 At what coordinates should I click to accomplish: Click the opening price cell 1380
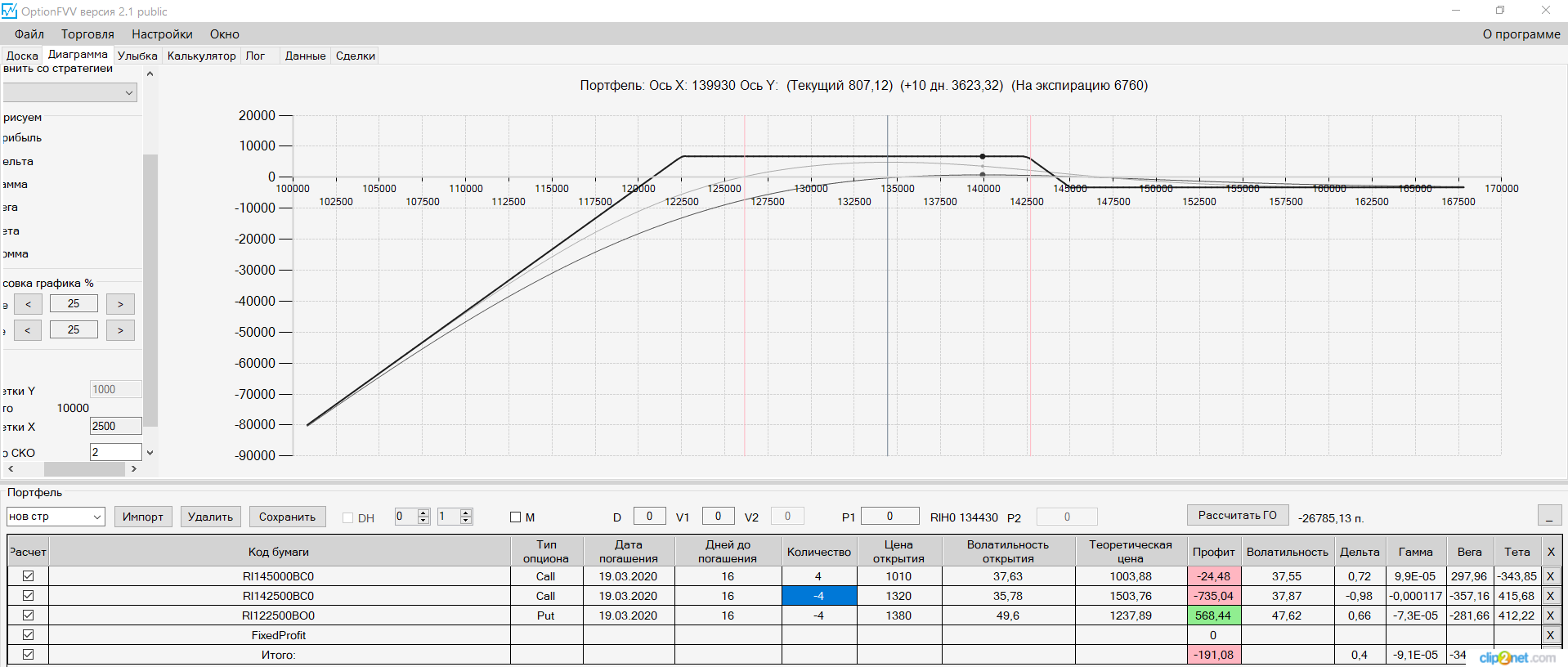click(x=898, y=616)
